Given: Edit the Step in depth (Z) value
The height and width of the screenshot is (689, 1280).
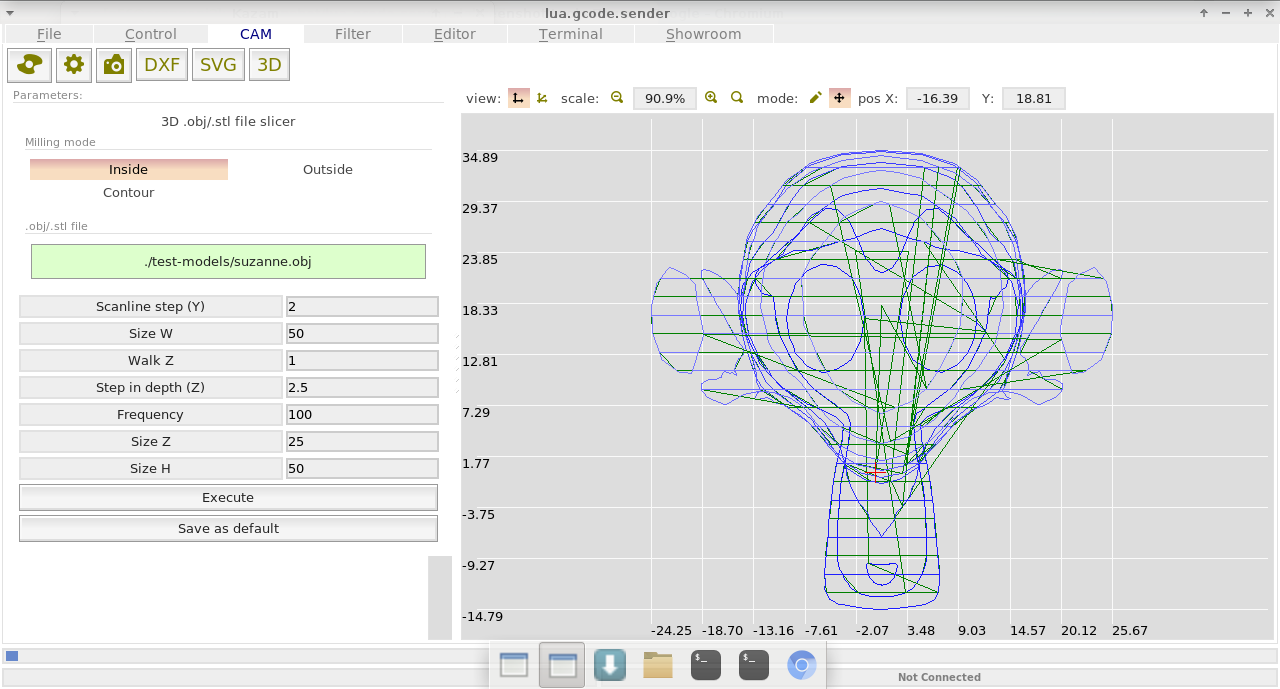Looking at the screenshot, I should click(x=362, y=388).
